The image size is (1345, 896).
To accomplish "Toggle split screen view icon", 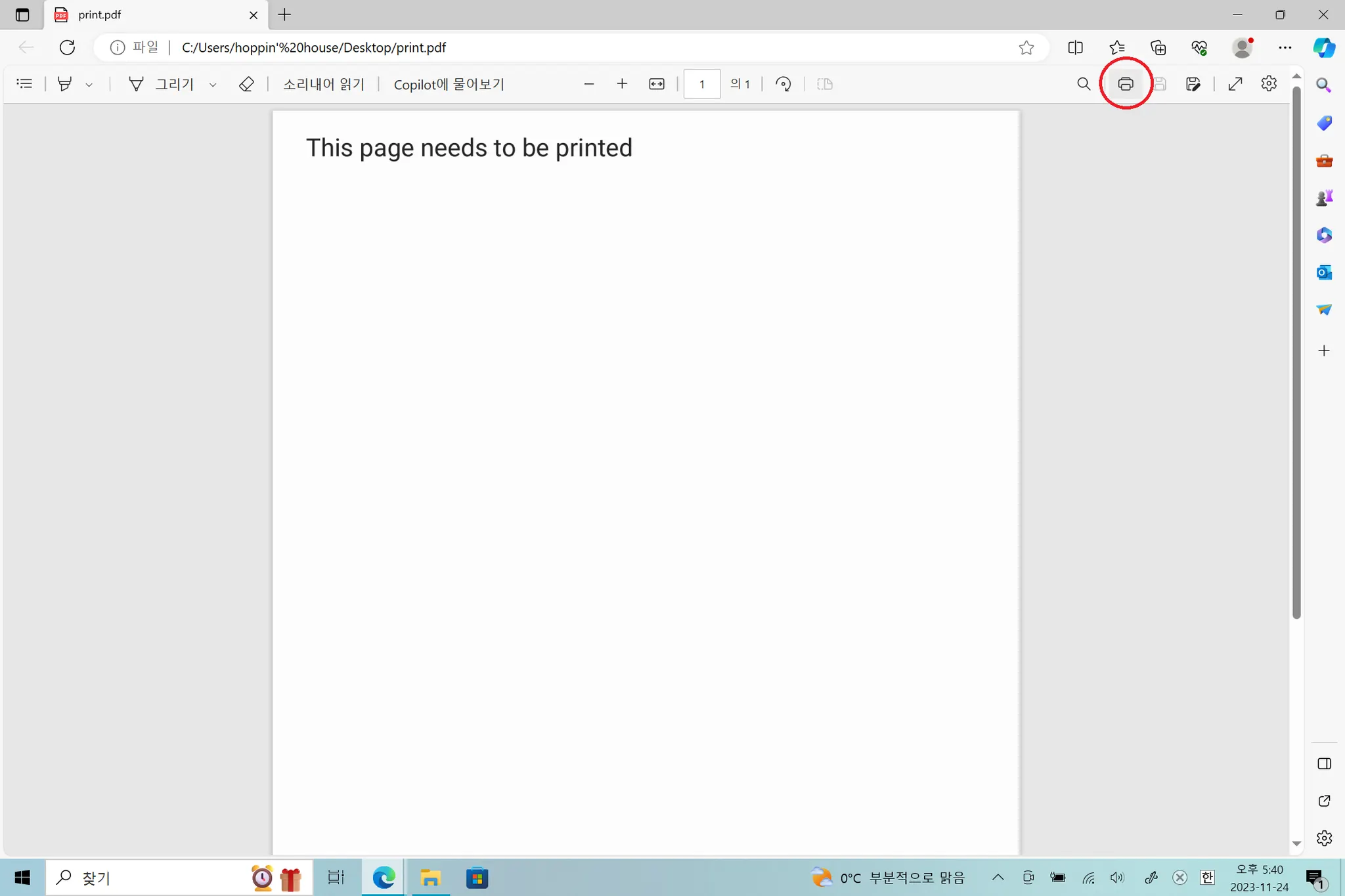I will point(1075,47).
